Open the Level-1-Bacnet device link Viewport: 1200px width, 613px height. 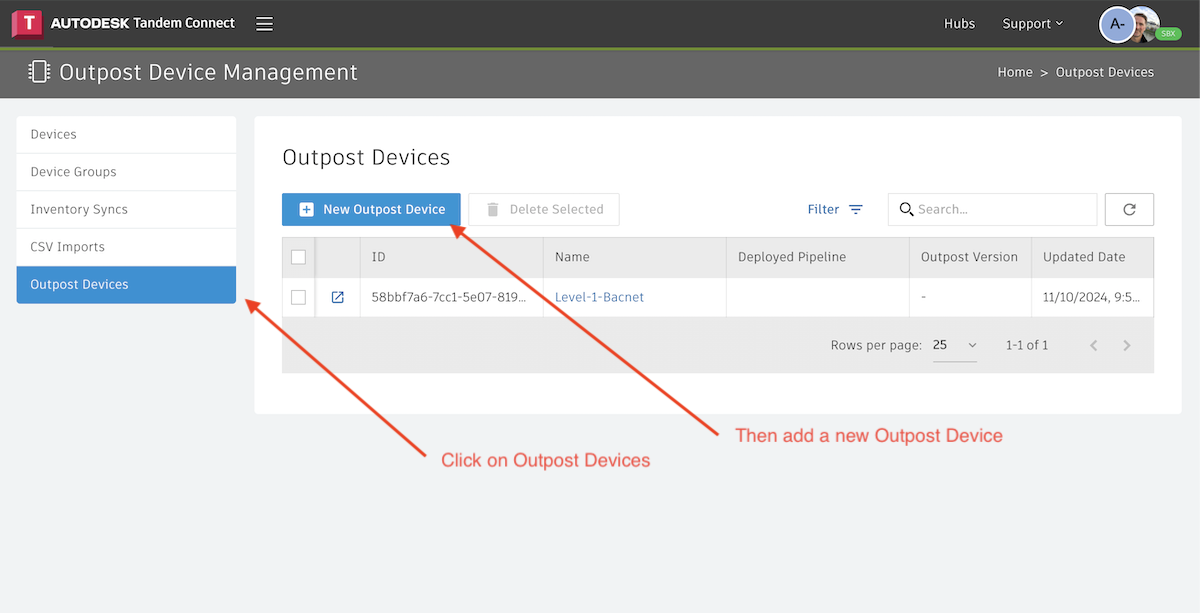599,297
